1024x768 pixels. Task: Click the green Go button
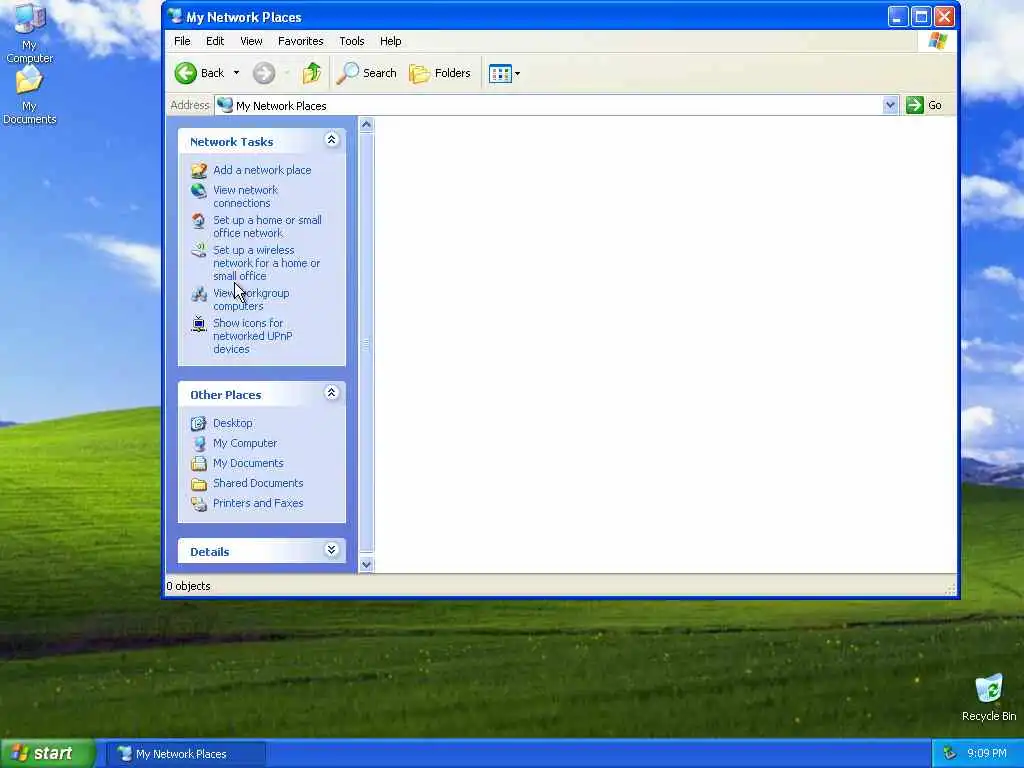pos(924,105)
